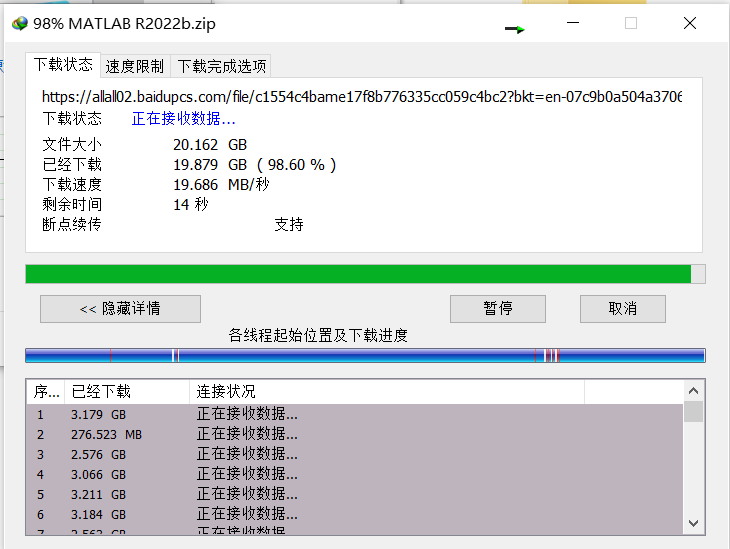Select thread row 6 with 3.184 GB
Image resolution: width=730 pixels, height=549 pixels.
355,515
